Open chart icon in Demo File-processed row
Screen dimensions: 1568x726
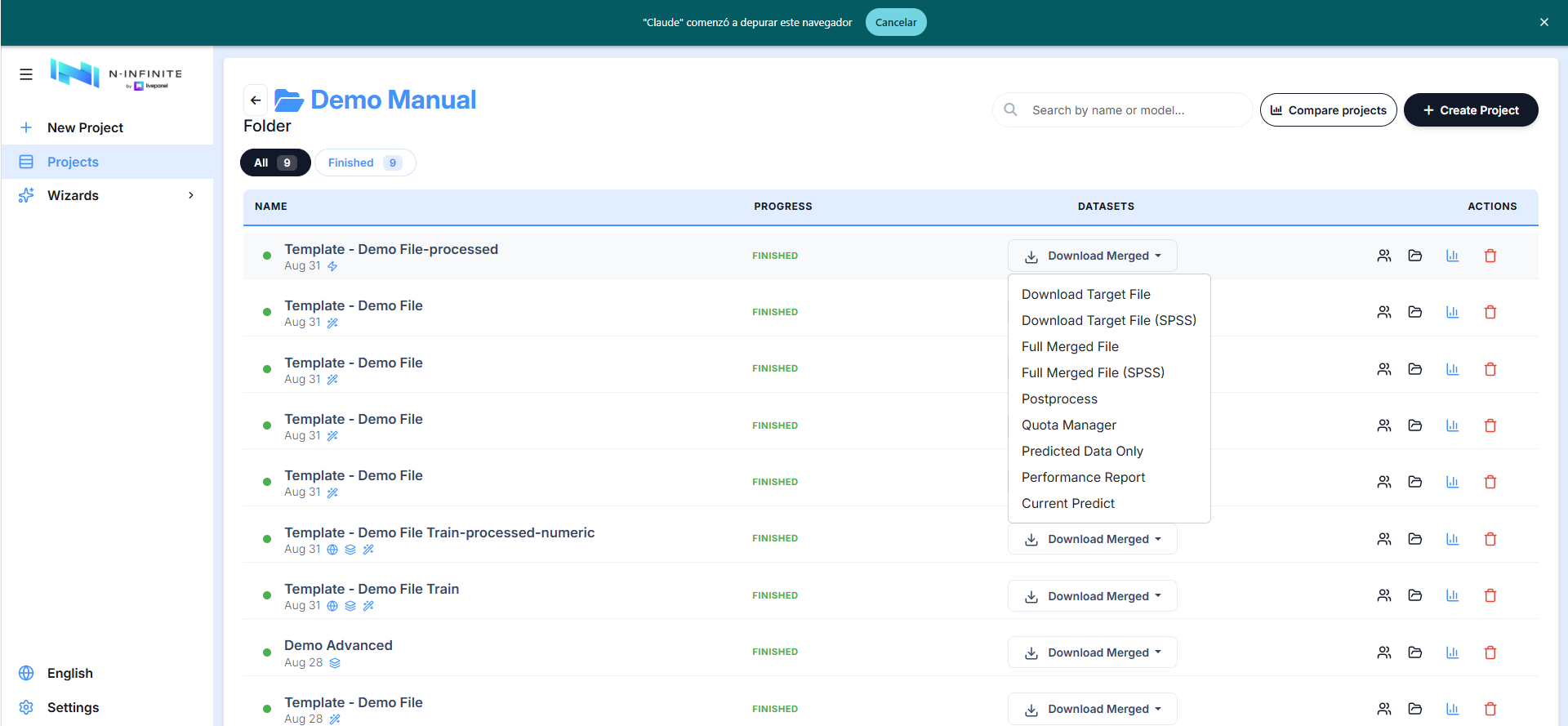[1452, 256]
